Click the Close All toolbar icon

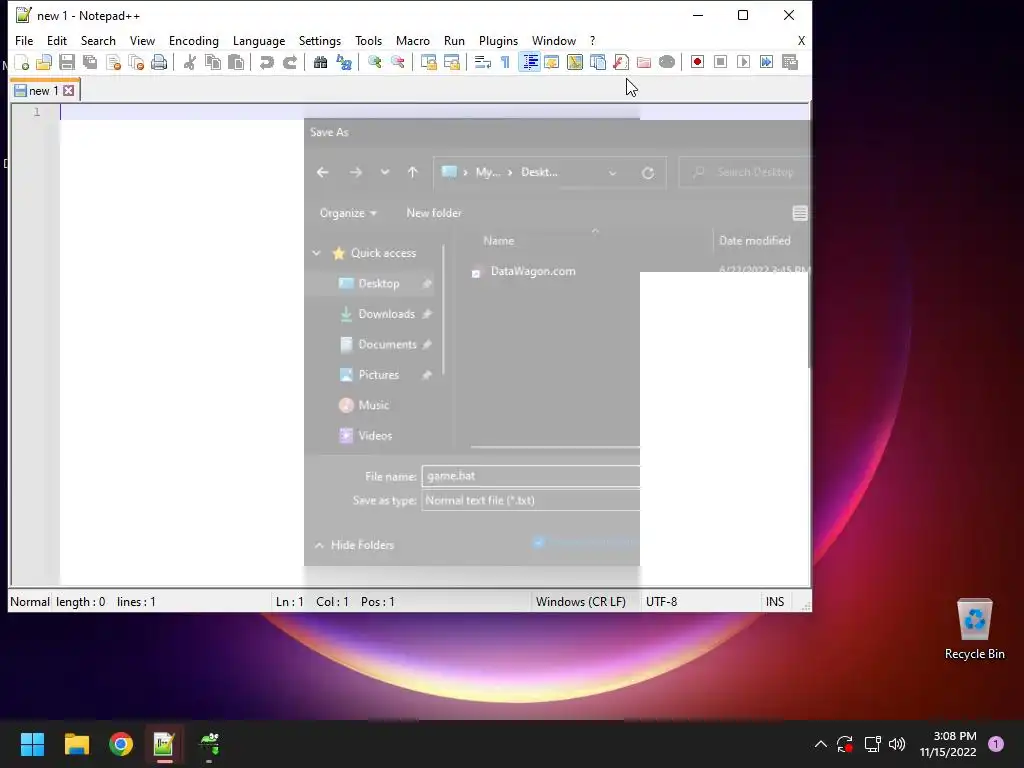tap(136, 62)
